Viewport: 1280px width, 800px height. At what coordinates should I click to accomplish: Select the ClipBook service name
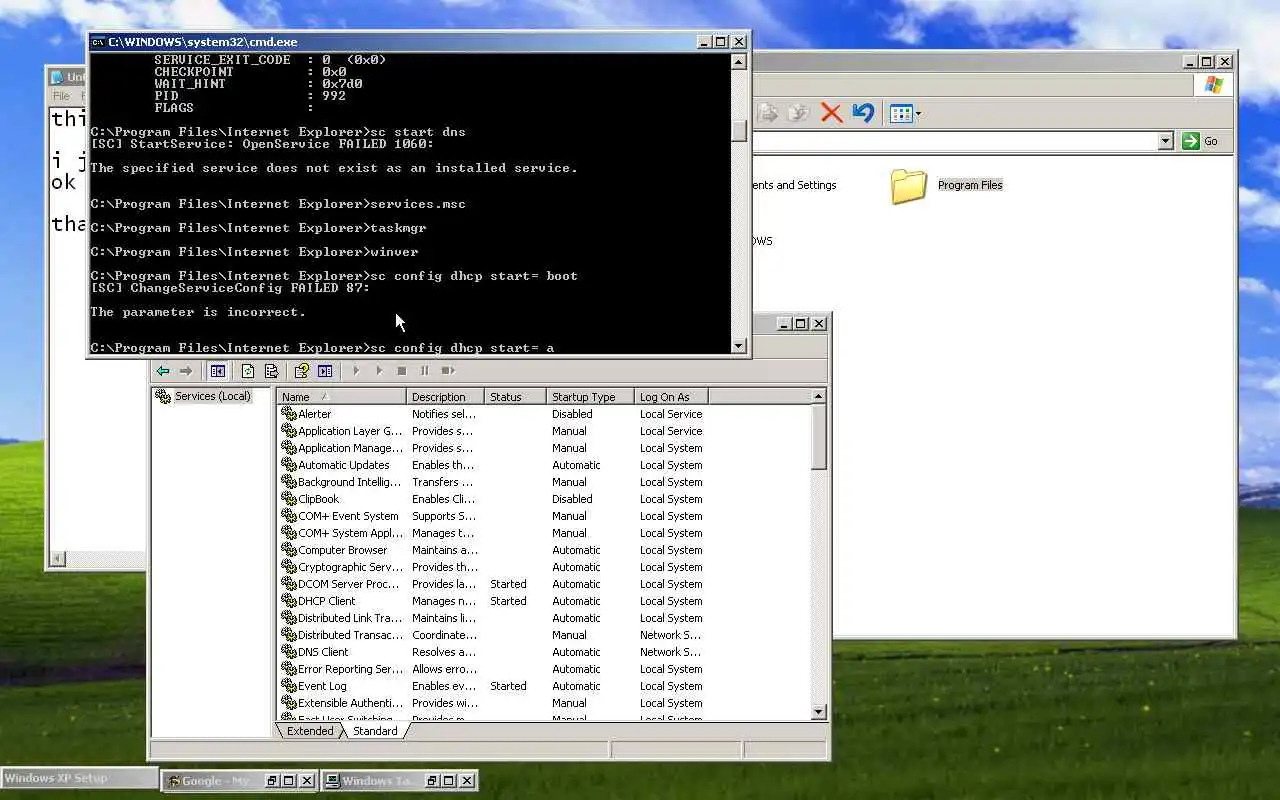click(318, 499)
